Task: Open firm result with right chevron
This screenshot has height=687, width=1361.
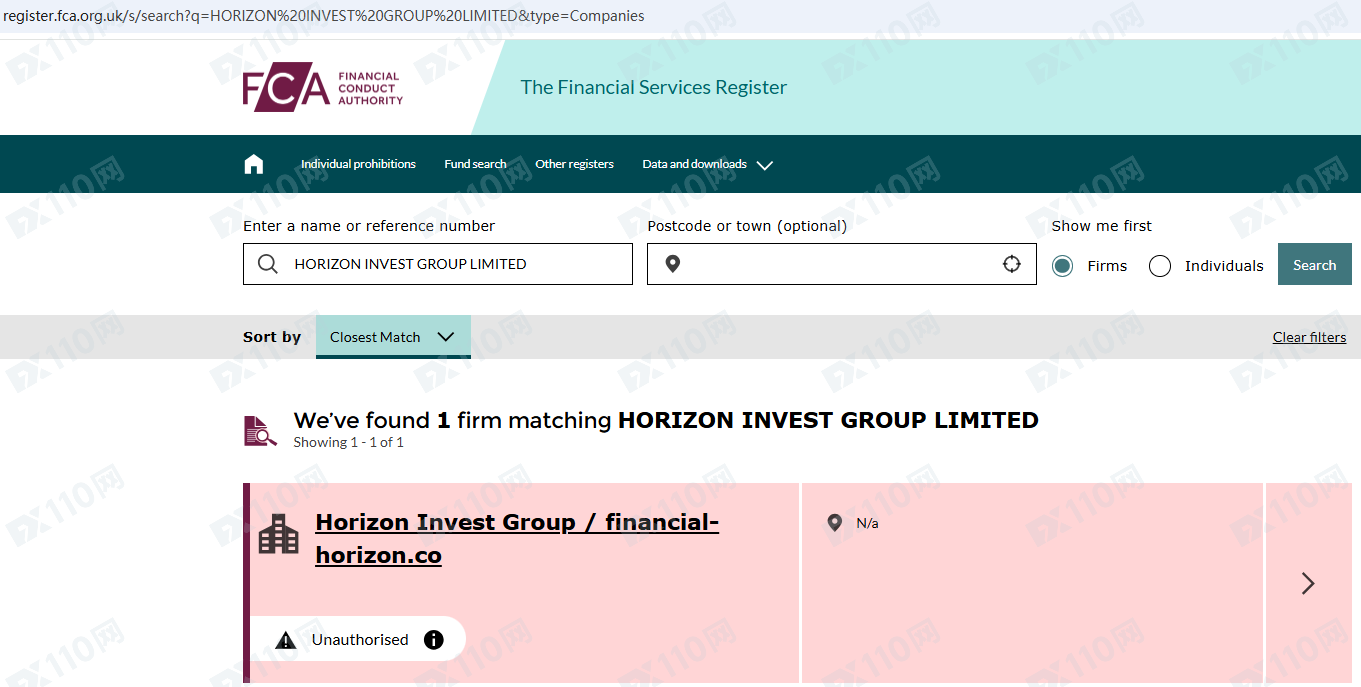Action: click(x=1308, y=583)
